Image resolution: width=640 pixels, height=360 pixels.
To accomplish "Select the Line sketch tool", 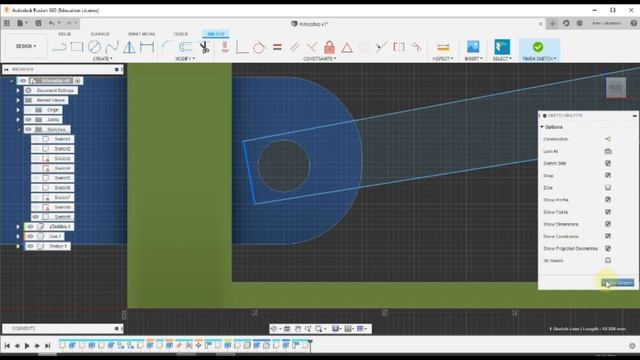I will [60, 47].
